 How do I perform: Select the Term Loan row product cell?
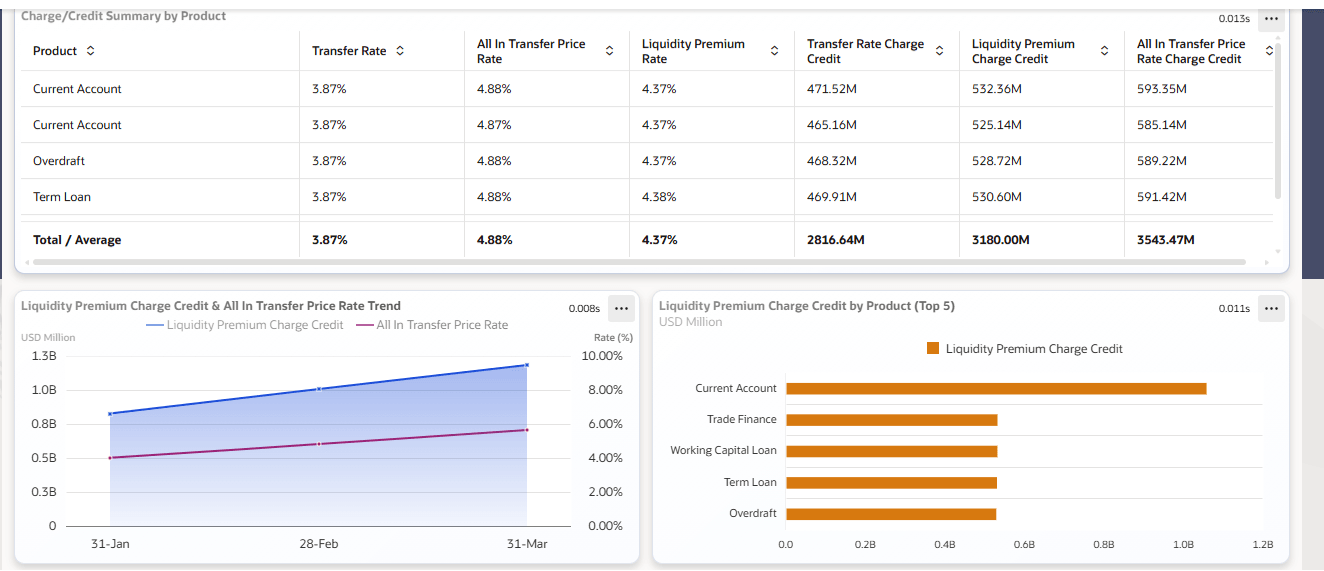(x=159, y=197)
